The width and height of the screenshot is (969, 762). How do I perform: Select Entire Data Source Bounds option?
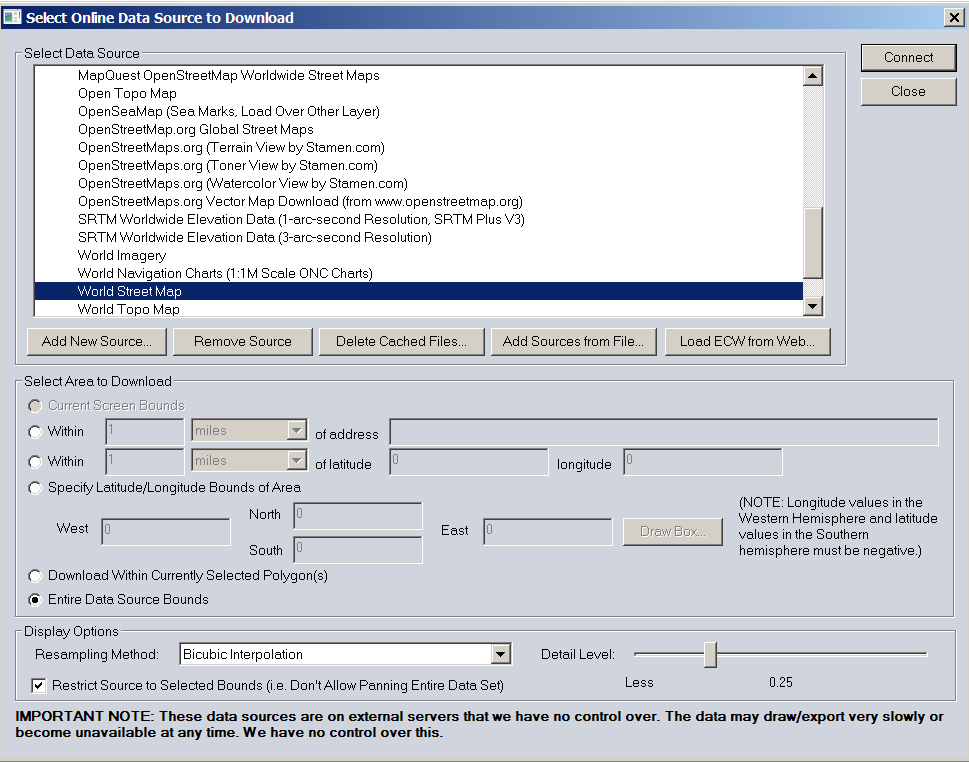pyautogui.click(x=36, y=600)
